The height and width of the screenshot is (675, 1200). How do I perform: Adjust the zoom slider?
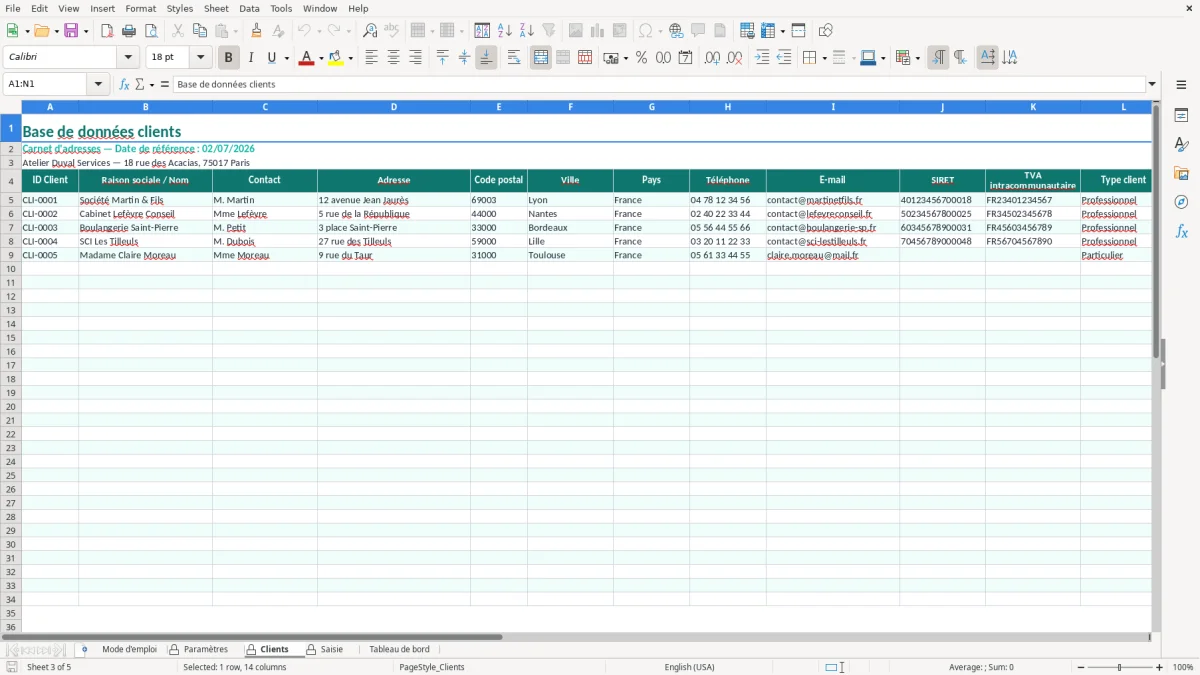coord(1119,667)
